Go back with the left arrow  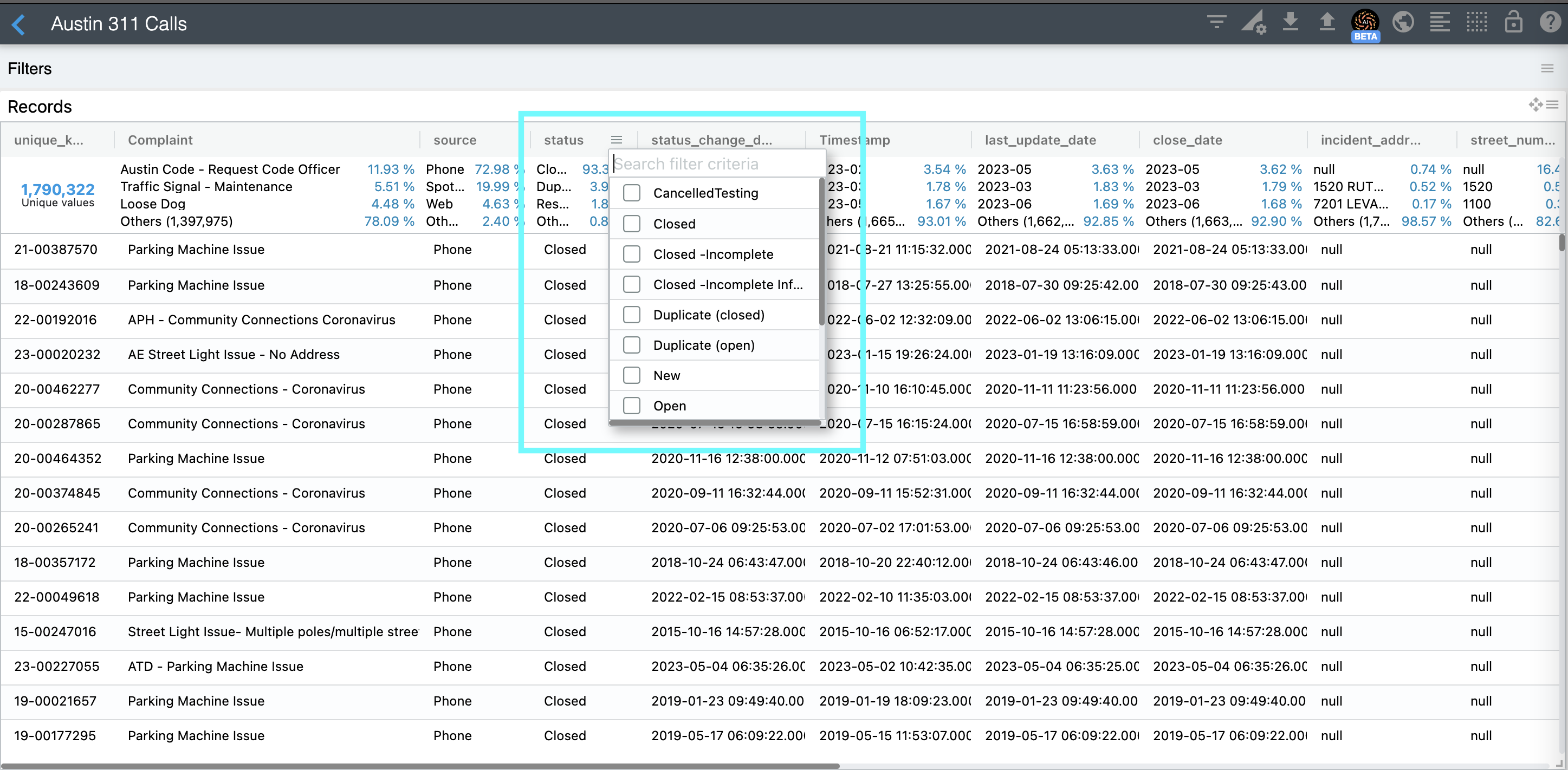[x=19, y=24]
